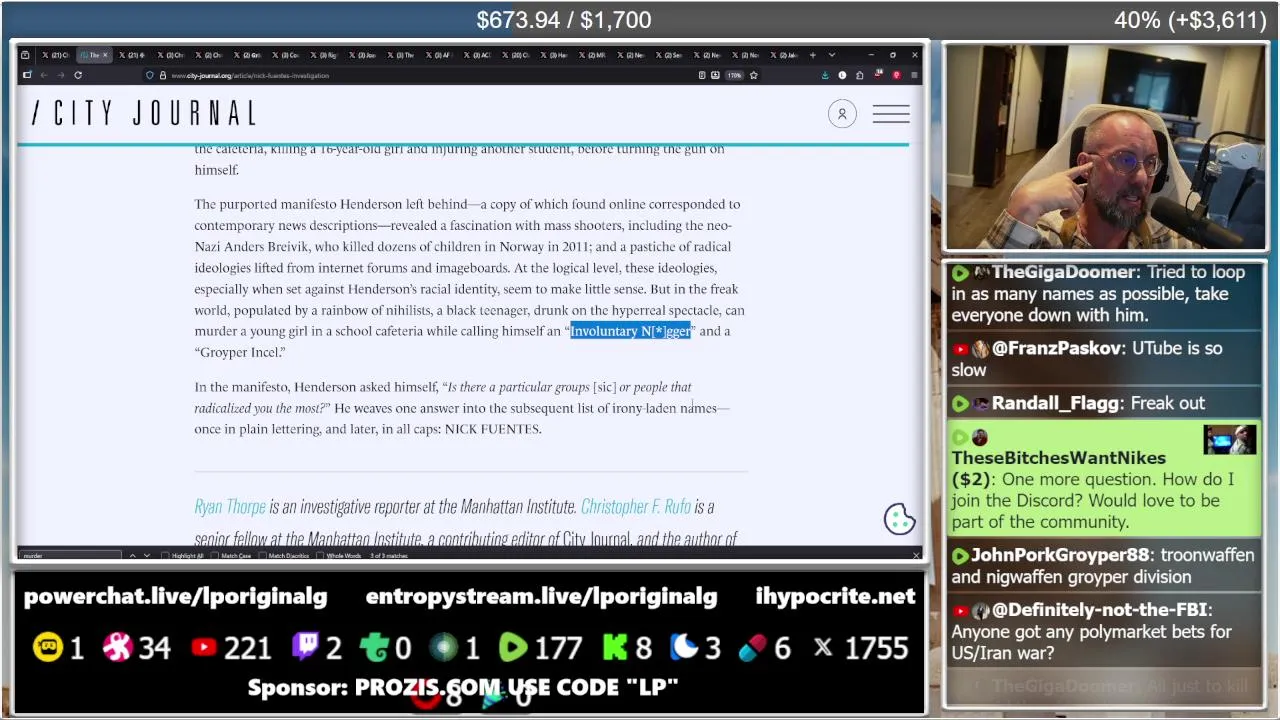
Task: Open the browser application menu button
Action: click(x=913, y=75)
